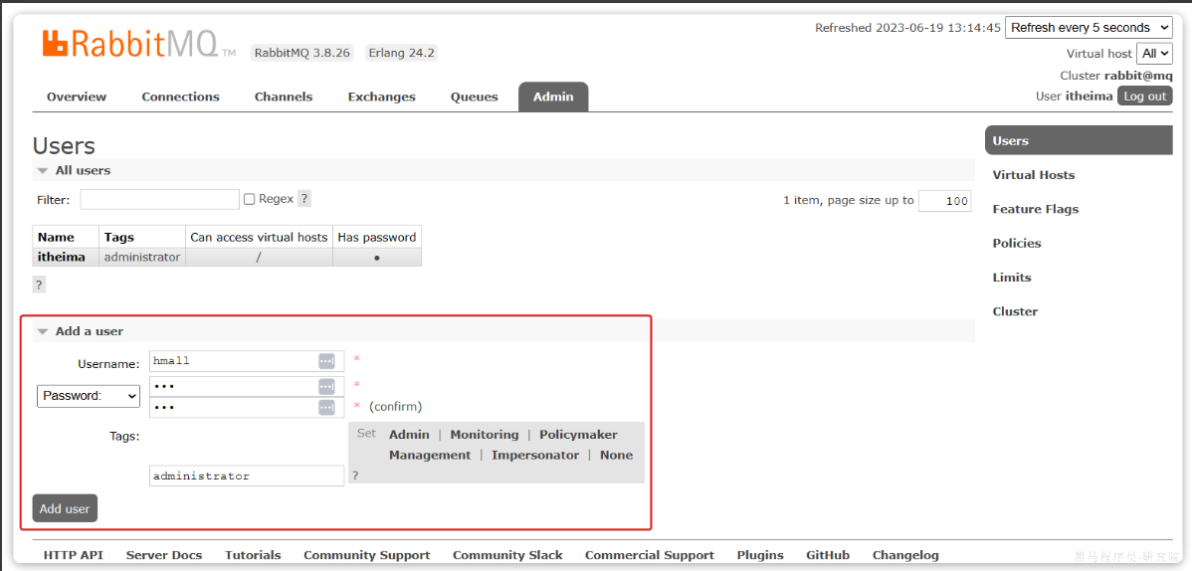Viewport: 1192px width, 571px height.
Task: Enable the Regex filter checkbox
Action: tap(249, 199)
